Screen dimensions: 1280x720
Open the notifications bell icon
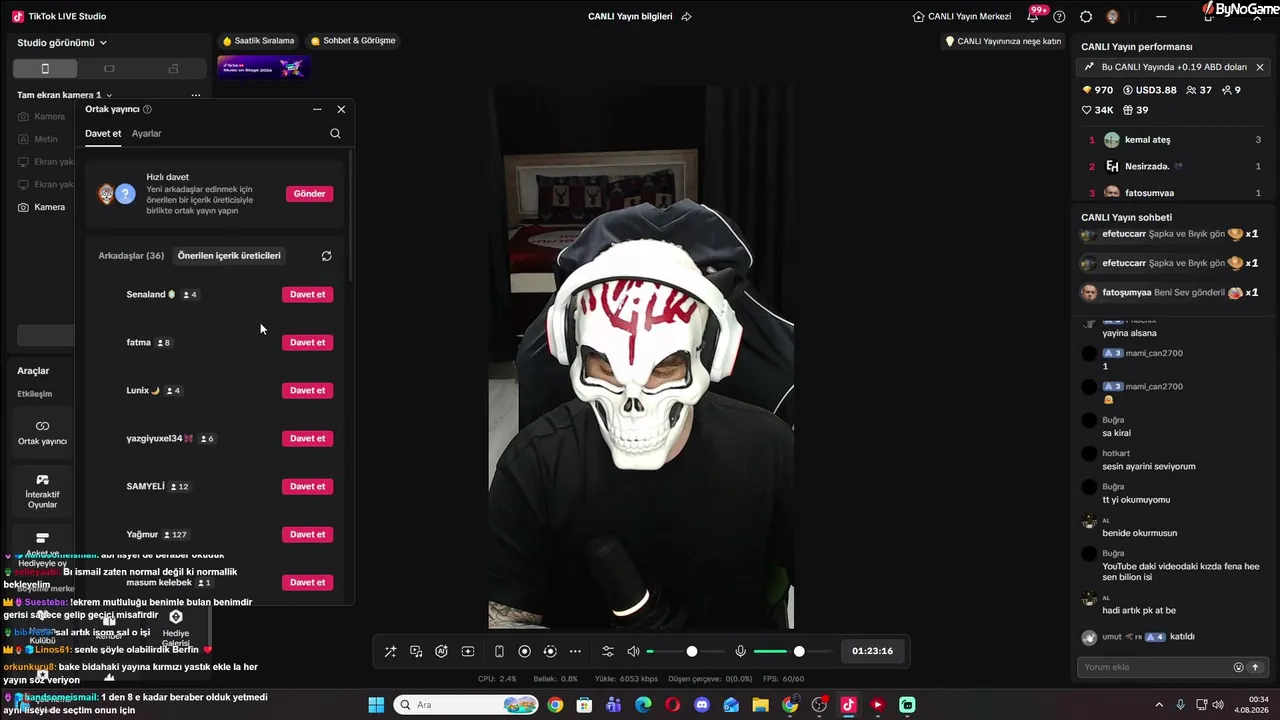(x=1033, y=16)
